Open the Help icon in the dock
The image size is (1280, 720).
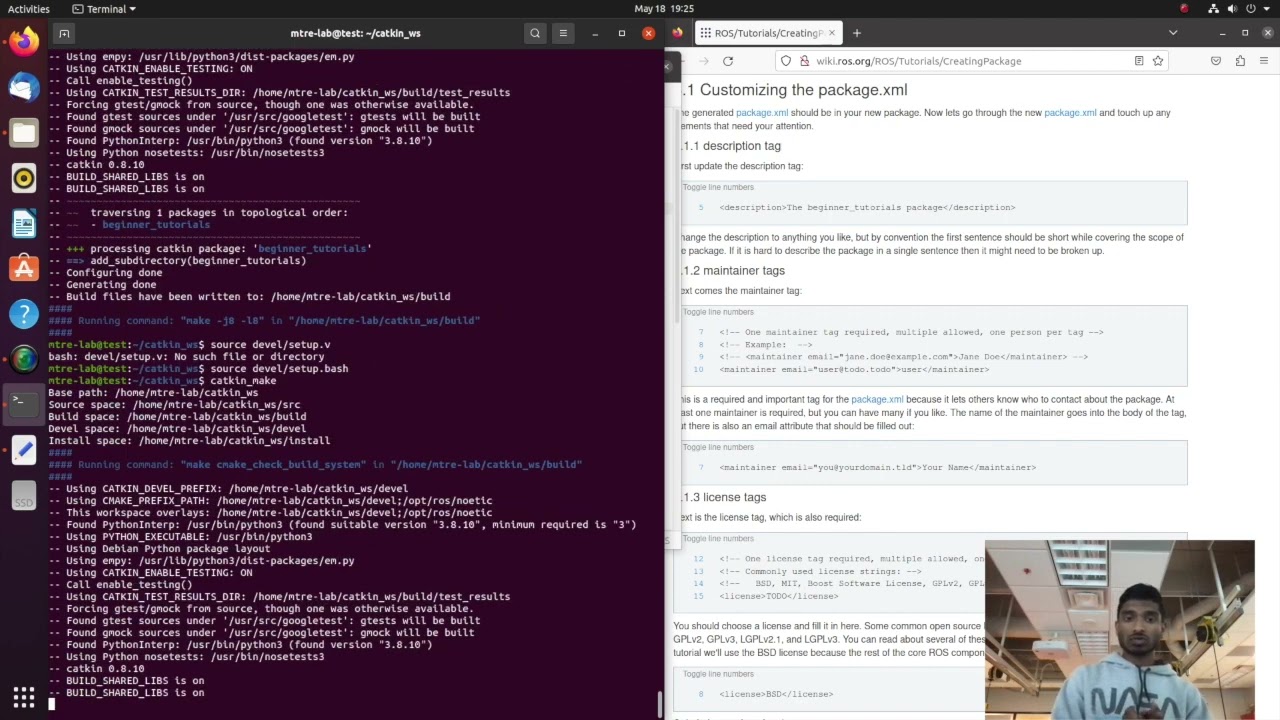[24, 313]
